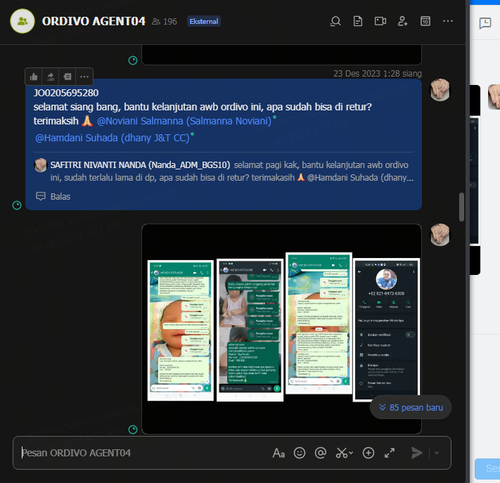This screenshot has width=500, height=483.
Task: Focus the Pesan ORDIVO AGENT04 message field
Action: pyautogui.click(x=143, y=453)
